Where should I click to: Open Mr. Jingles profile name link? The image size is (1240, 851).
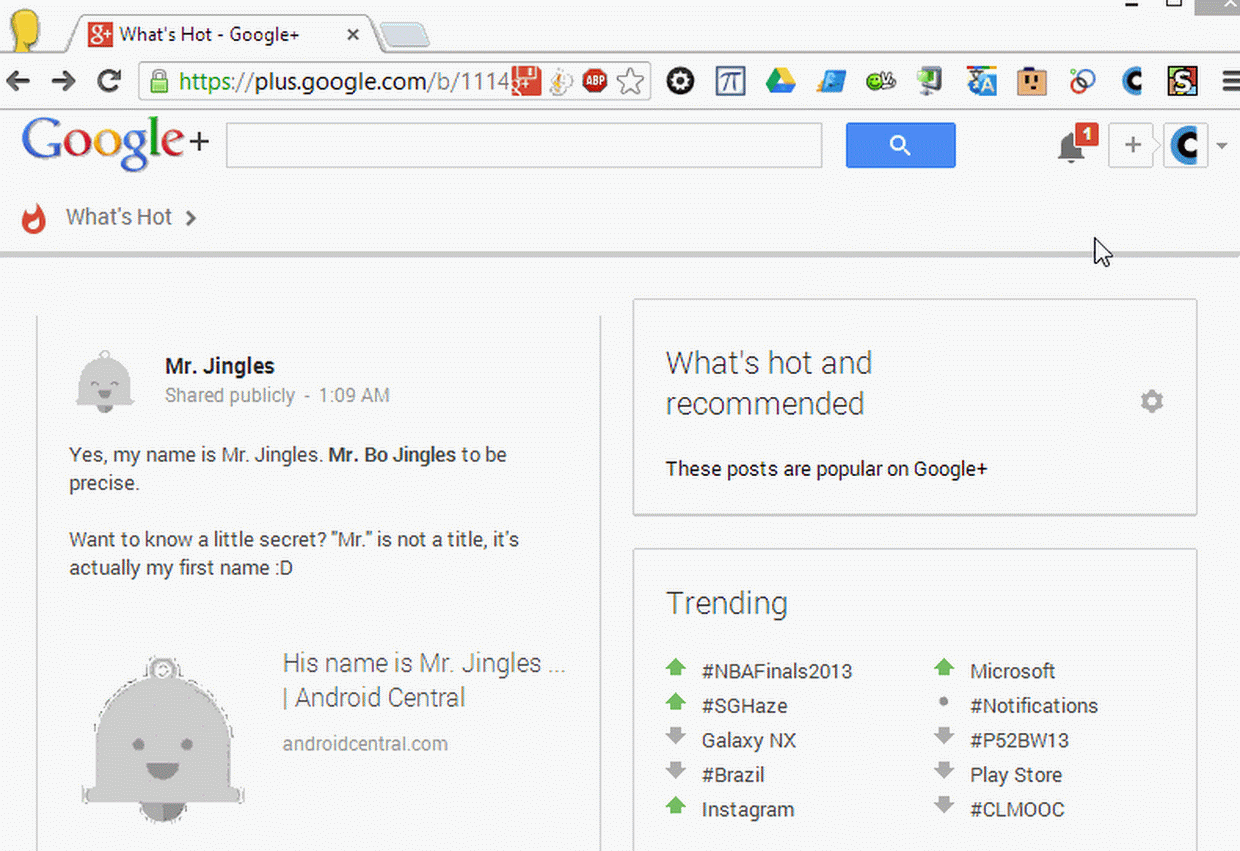click(x=220, y=366)
